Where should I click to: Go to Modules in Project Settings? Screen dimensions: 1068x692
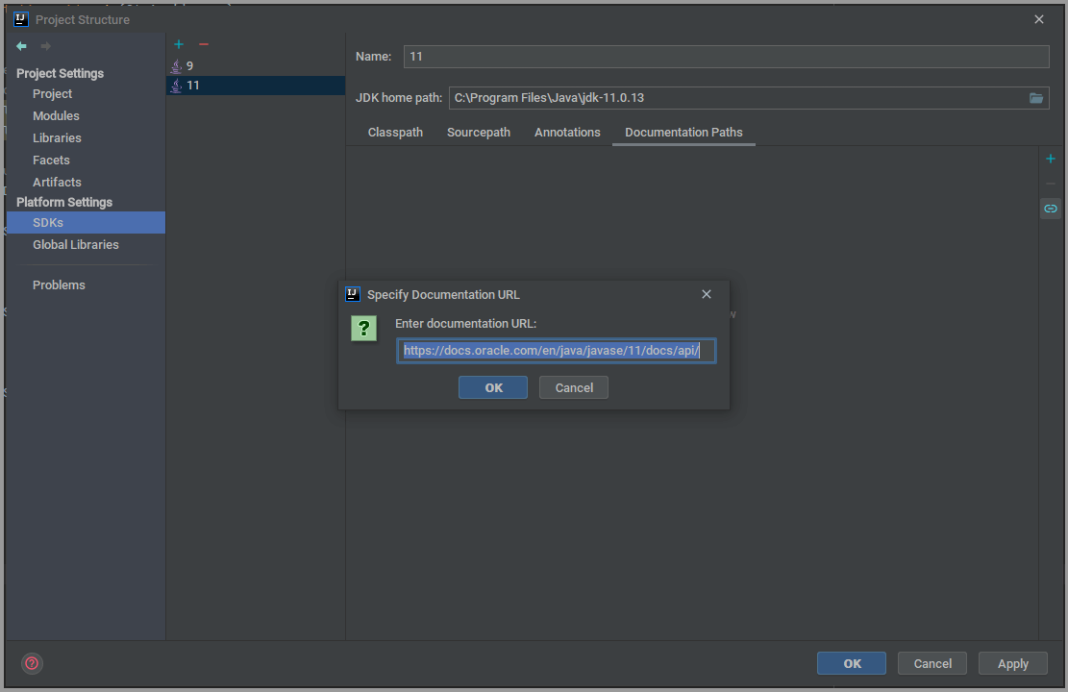56,116
